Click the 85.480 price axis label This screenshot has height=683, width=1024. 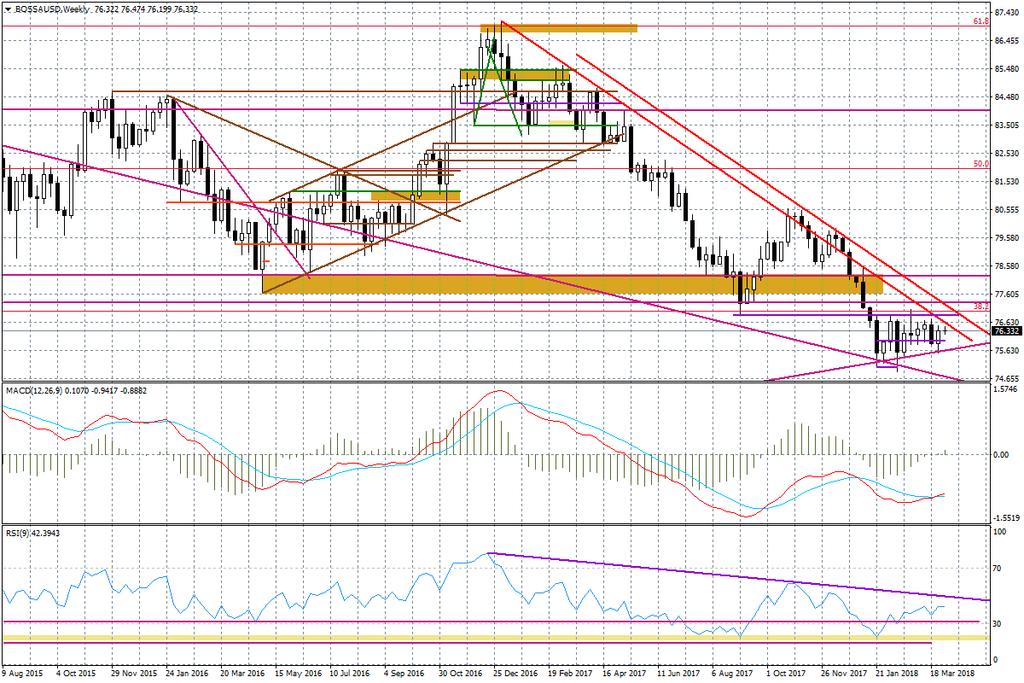[1007, 69]
